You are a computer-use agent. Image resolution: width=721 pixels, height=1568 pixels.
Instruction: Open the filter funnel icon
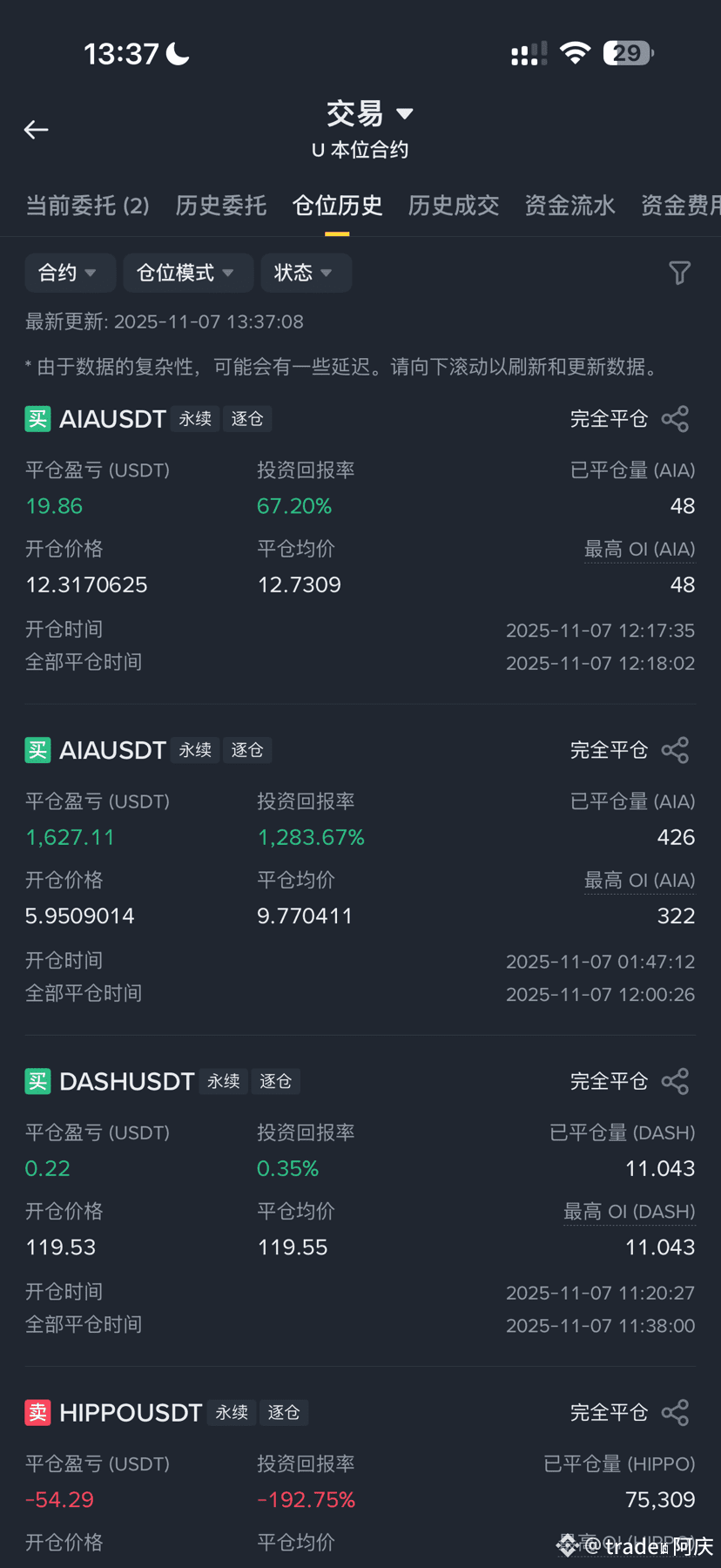680,273
